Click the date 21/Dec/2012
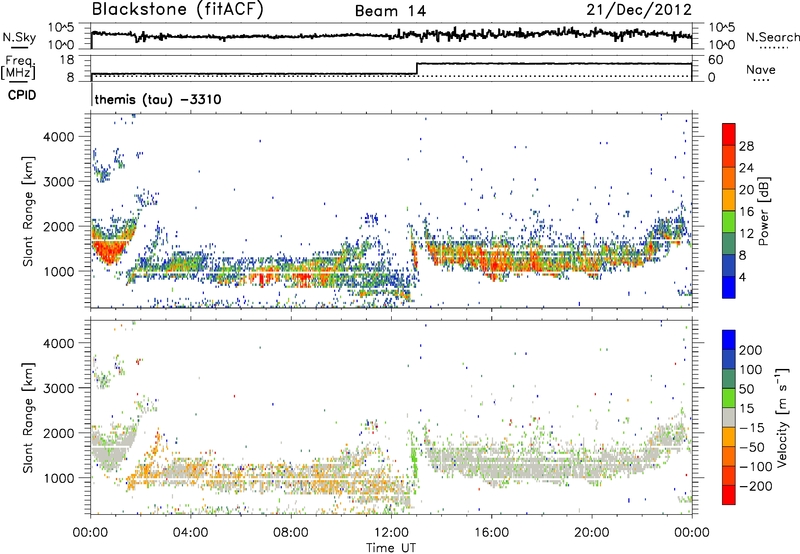Screen dimensions: 800x554 click(639, 9)
